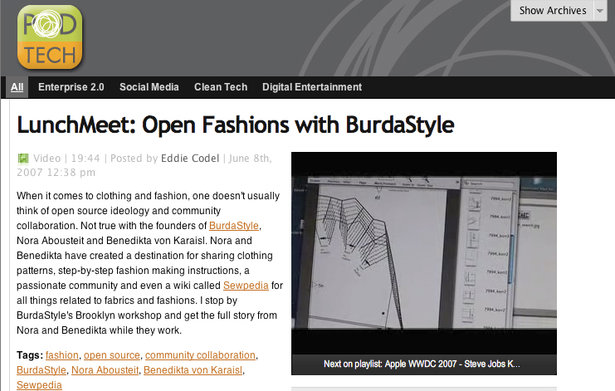
Task: Click the green video icon beside Video
Action: point(23,158)
